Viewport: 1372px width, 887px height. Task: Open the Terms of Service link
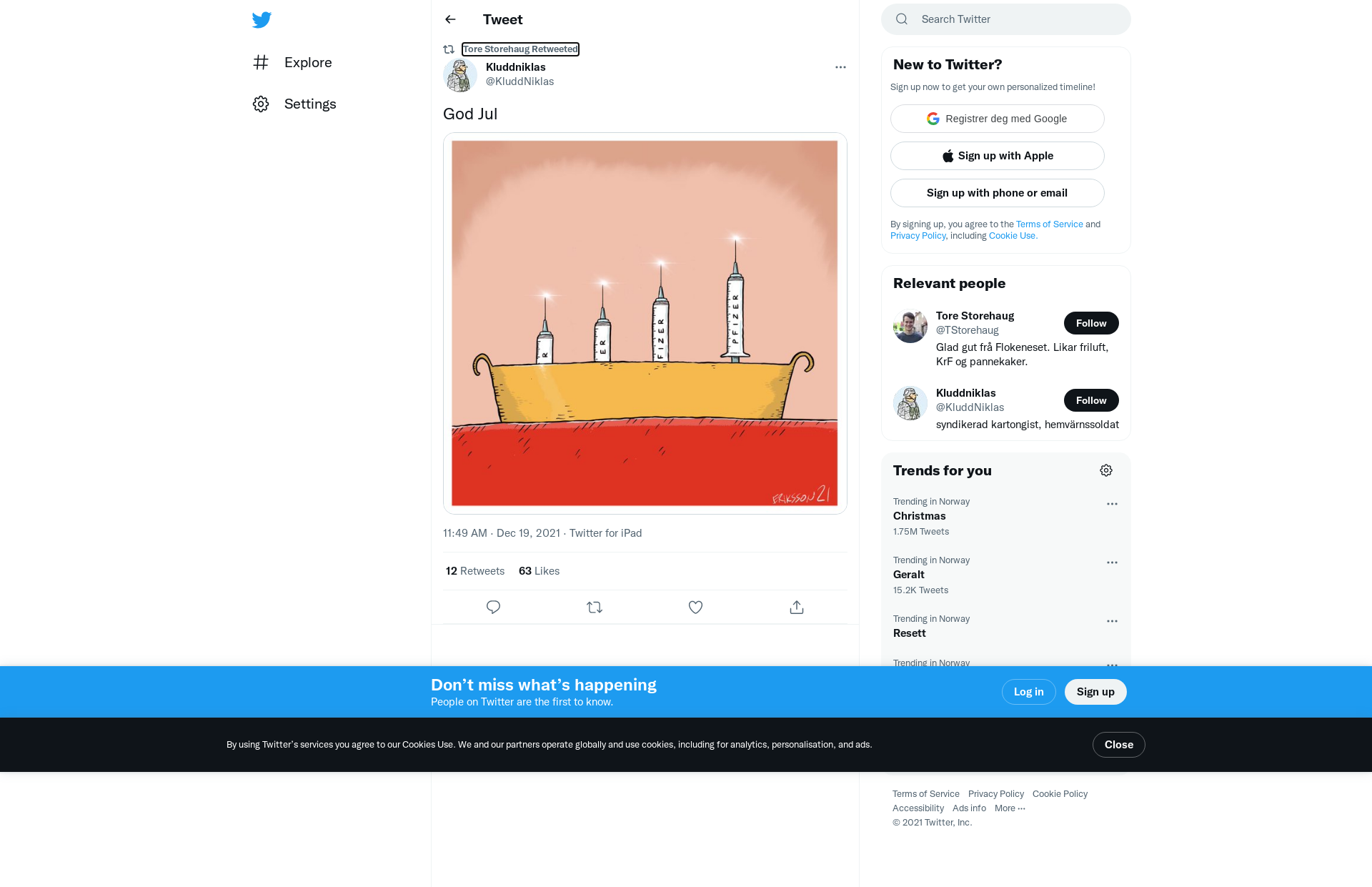(1049, 224)
